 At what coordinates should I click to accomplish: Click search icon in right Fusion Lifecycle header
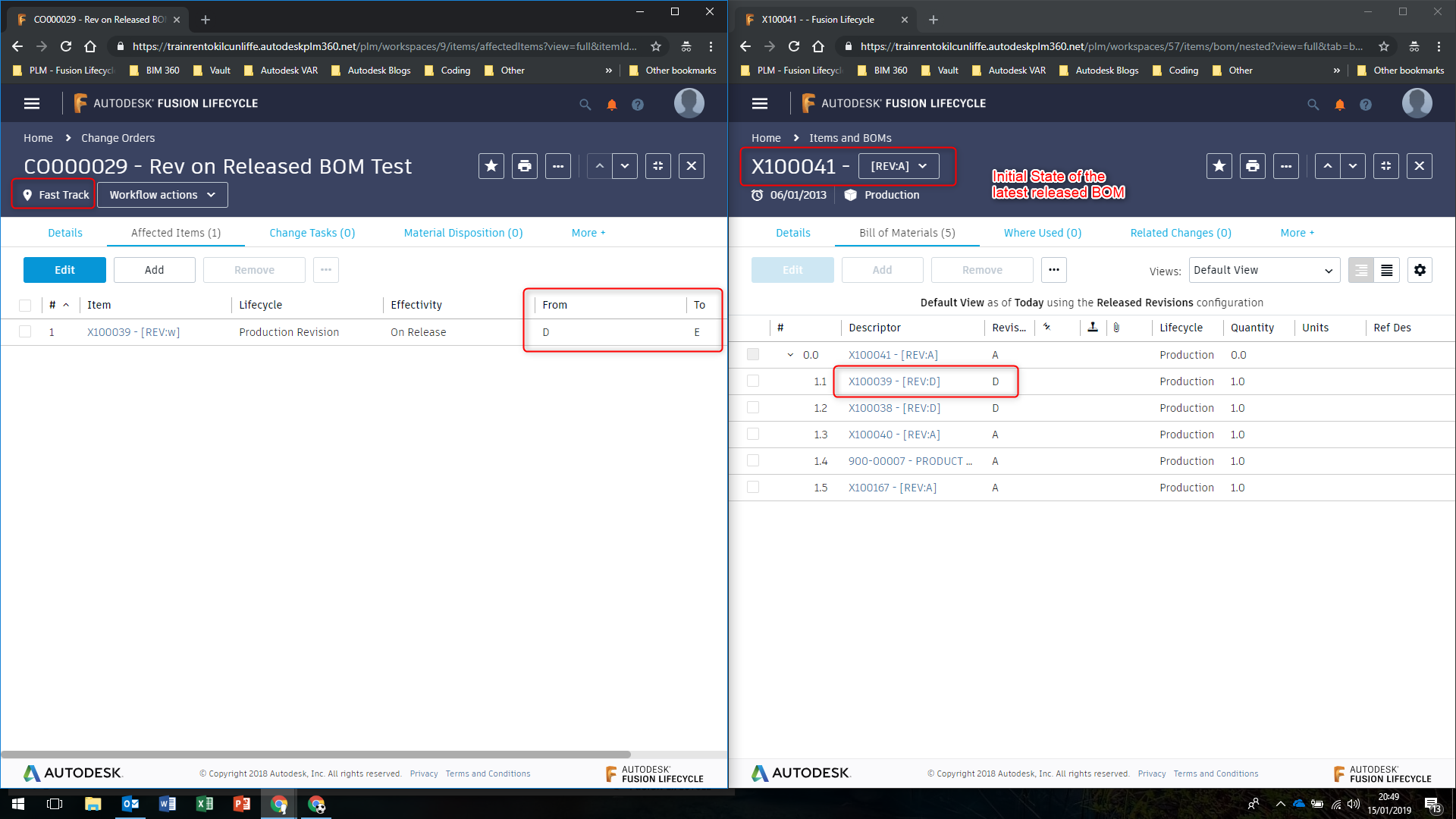pos(1313,105)
